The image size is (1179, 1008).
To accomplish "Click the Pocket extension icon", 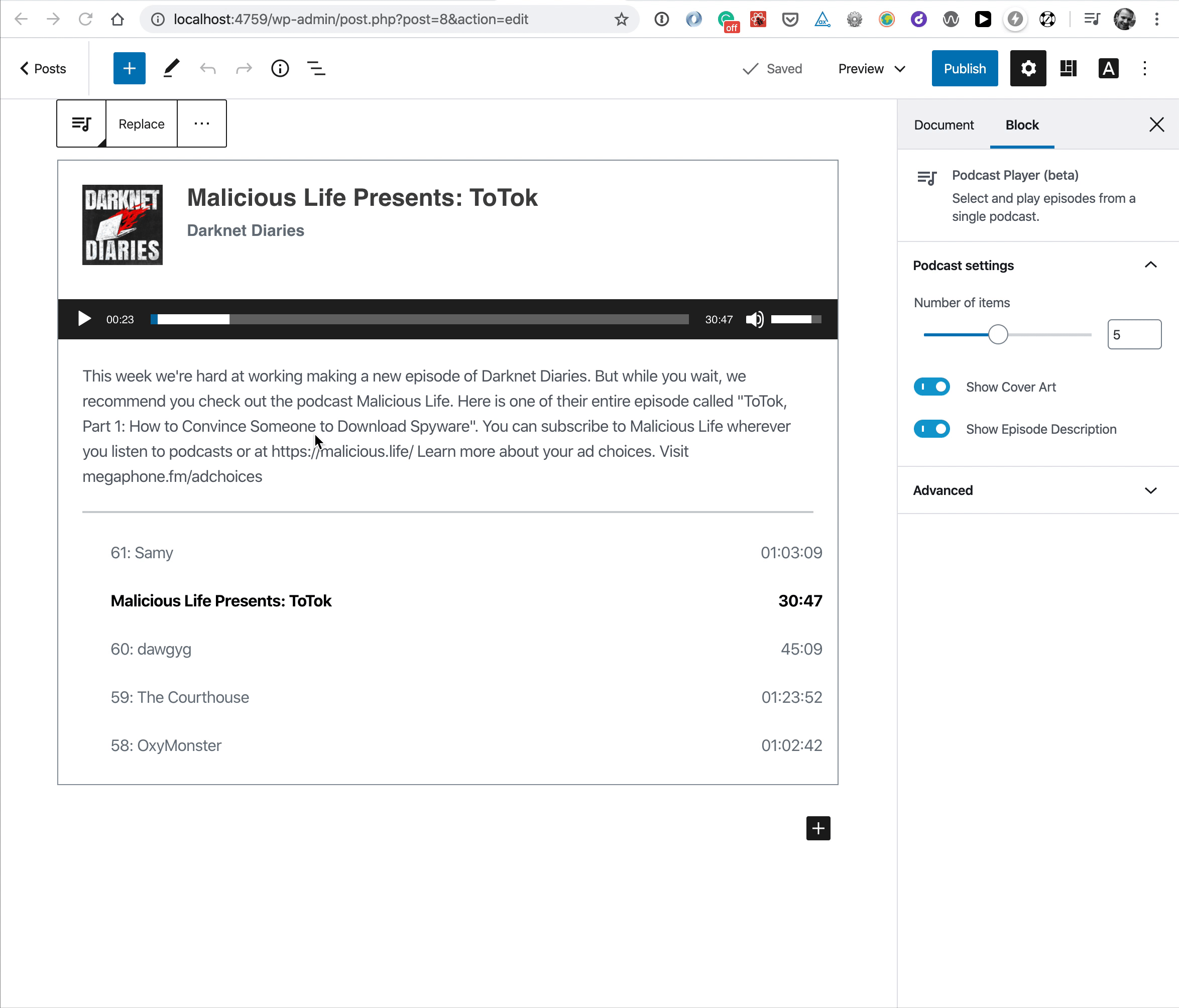I will pyautogui.click(x=790, y=20).
